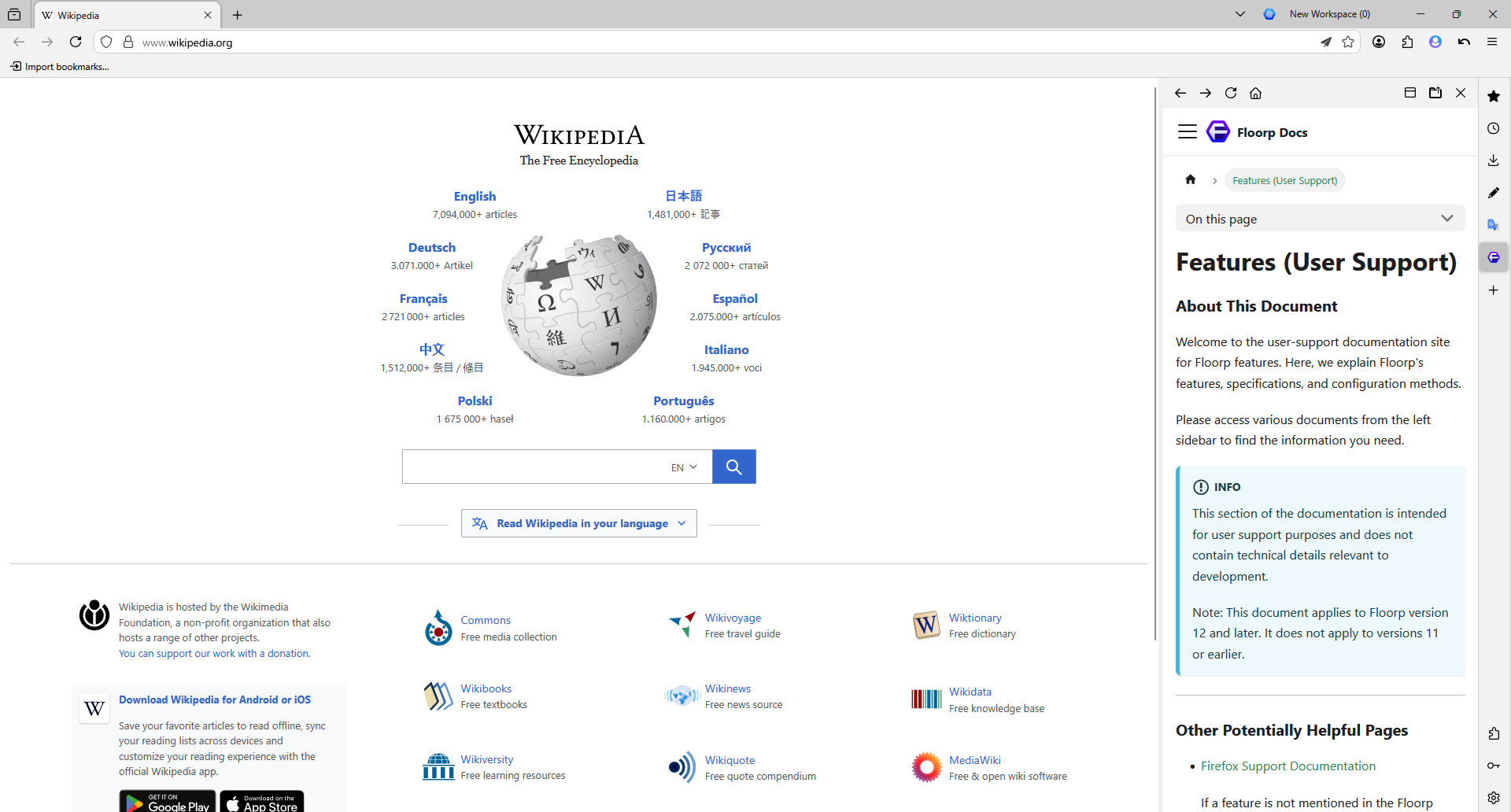This screenshot has height=812, width=1511.
Task: Click the breadcrumb home icon in Floorp Docs
Action: pyautogui.click(x=1191, y=179)
